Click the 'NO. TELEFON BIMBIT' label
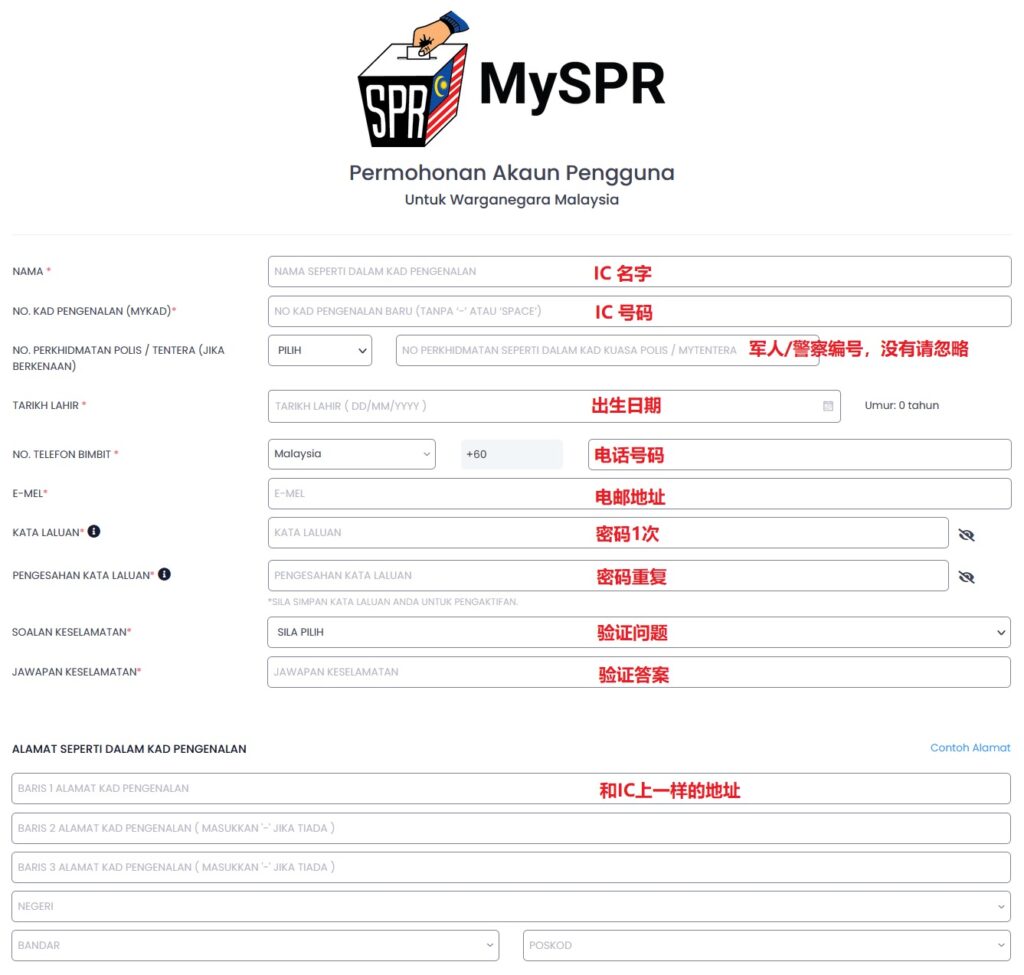 click(65, 454)
